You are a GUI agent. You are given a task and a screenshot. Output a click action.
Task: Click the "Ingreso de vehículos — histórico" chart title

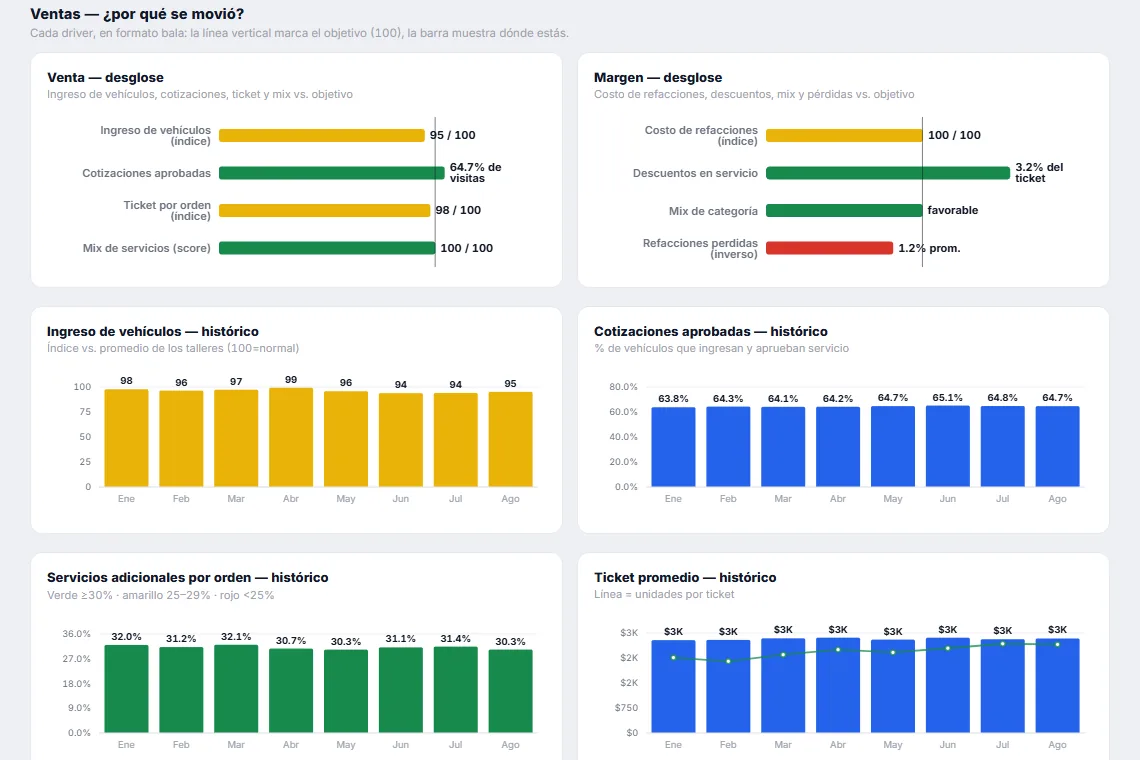click(153, 332)
